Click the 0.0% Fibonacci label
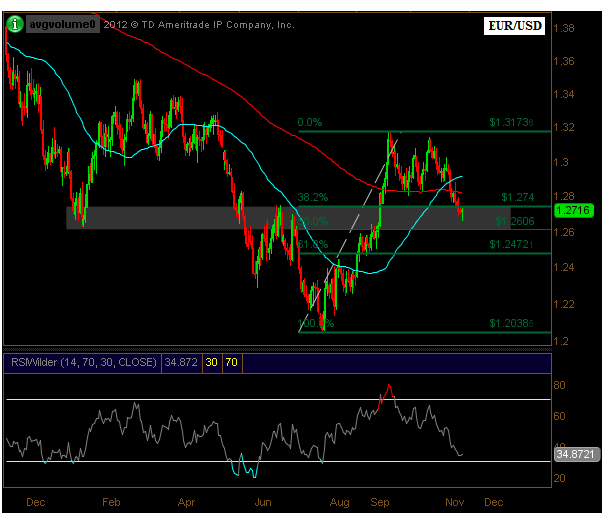The width and height of the screenshot is (605, 528). tap(310, 122)
